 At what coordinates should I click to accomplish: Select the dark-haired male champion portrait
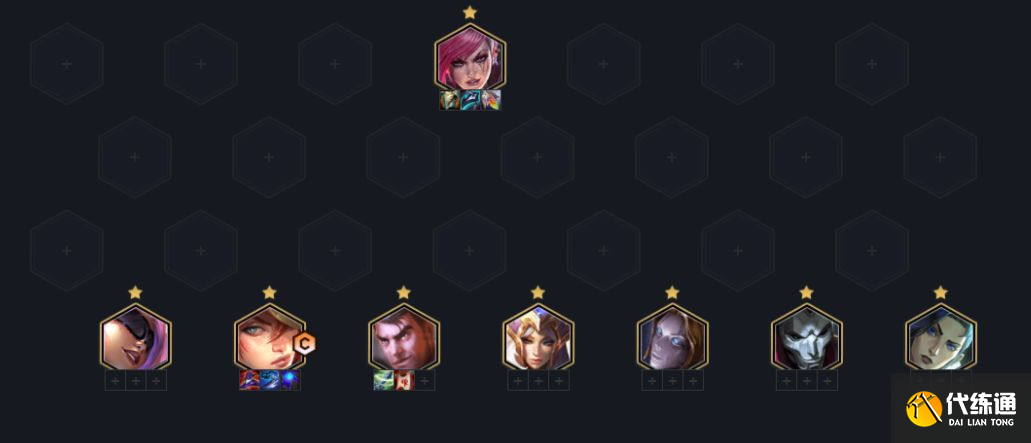tap(404, 337)
